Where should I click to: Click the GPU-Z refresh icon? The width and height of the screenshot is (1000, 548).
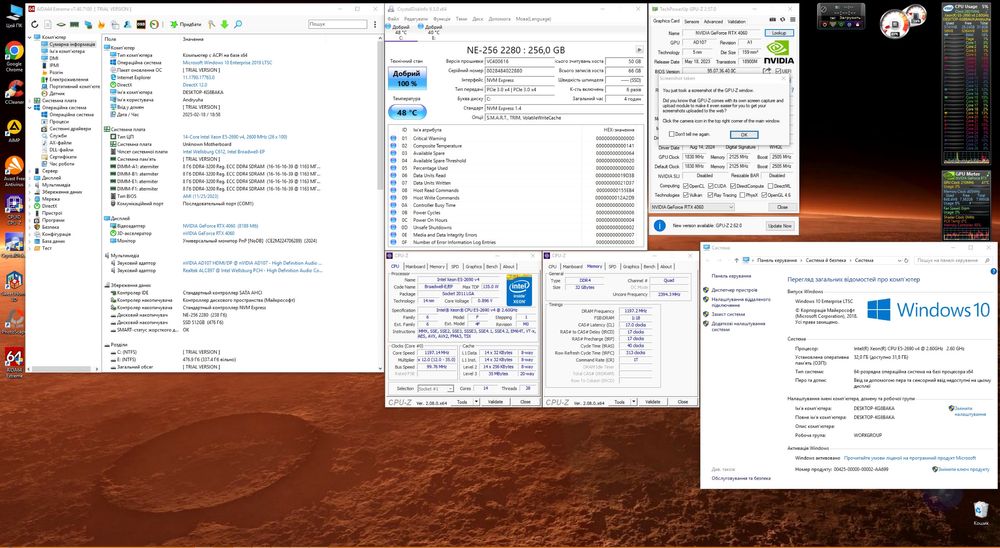[783, 20]
